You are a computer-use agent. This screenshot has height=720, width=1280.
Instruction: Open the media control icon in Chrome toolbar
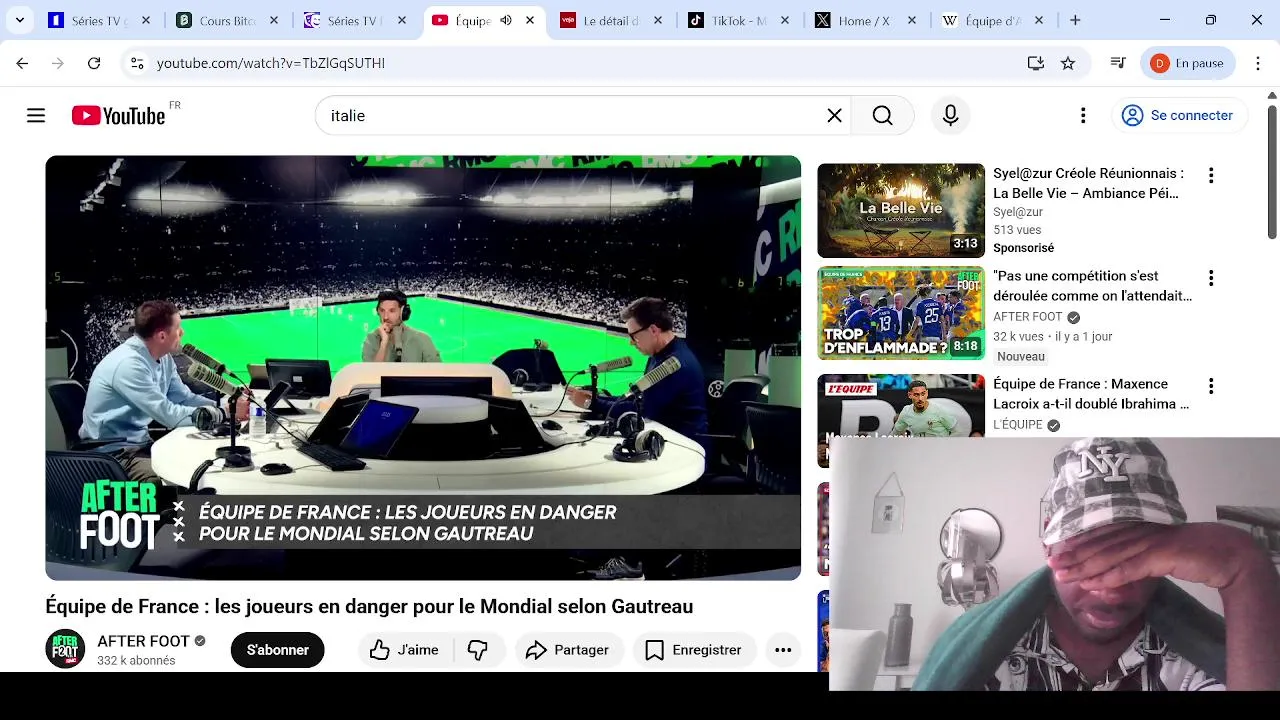(x=1118, y=63)
